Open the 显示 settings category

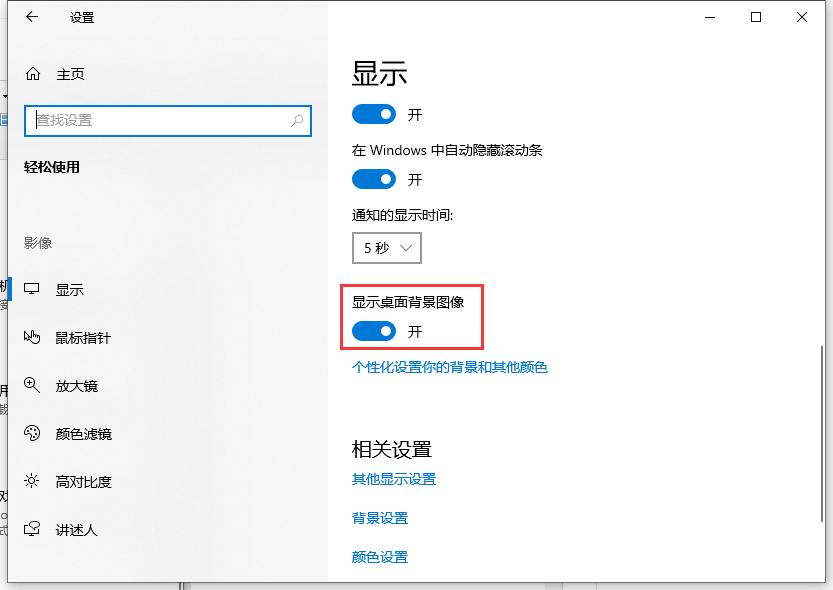coord(70,290)
